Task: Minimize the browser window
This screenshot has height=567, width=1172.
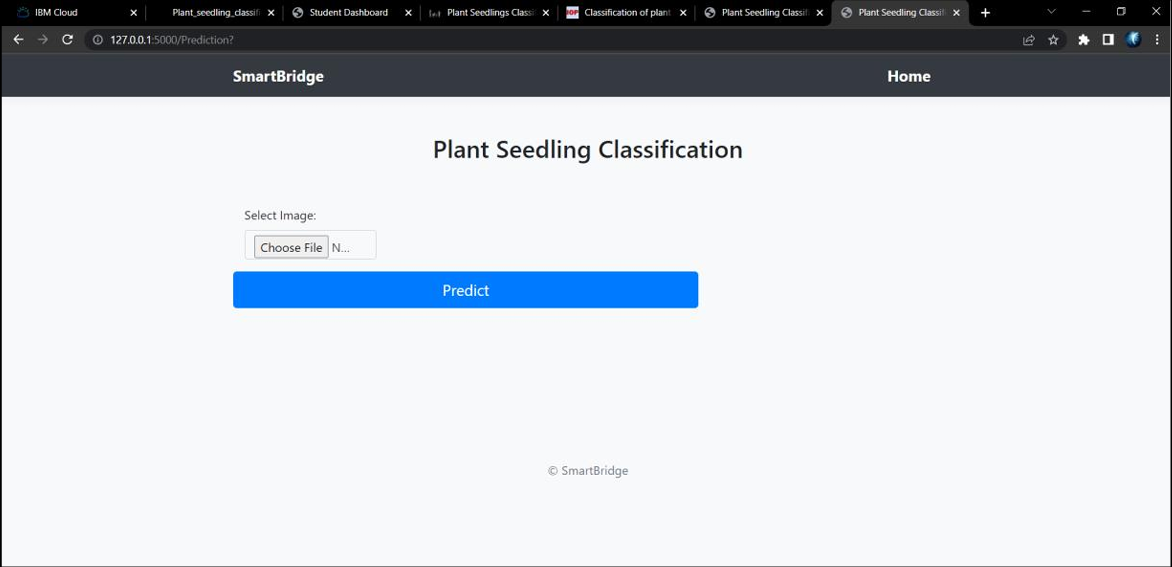Action: 1087,12
